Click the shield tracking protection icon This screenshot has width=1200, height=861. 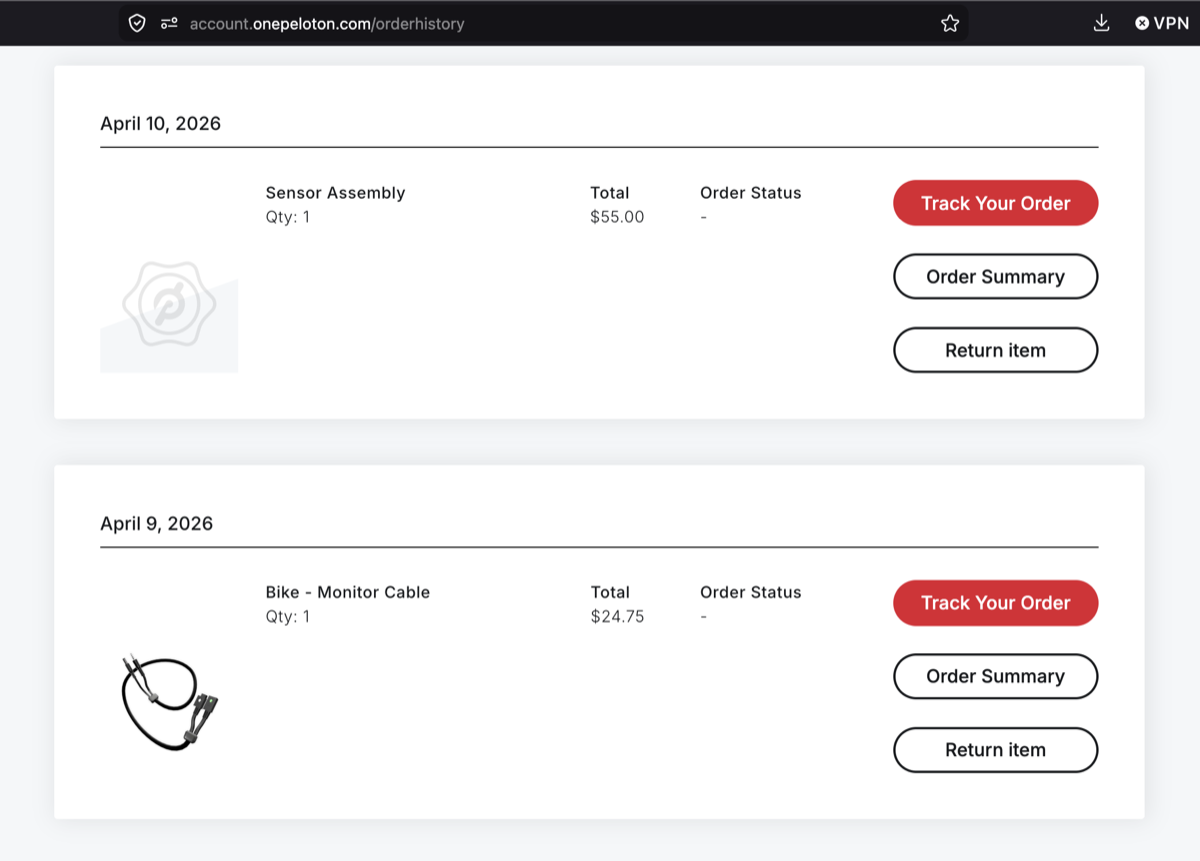[x=138, y=23]
